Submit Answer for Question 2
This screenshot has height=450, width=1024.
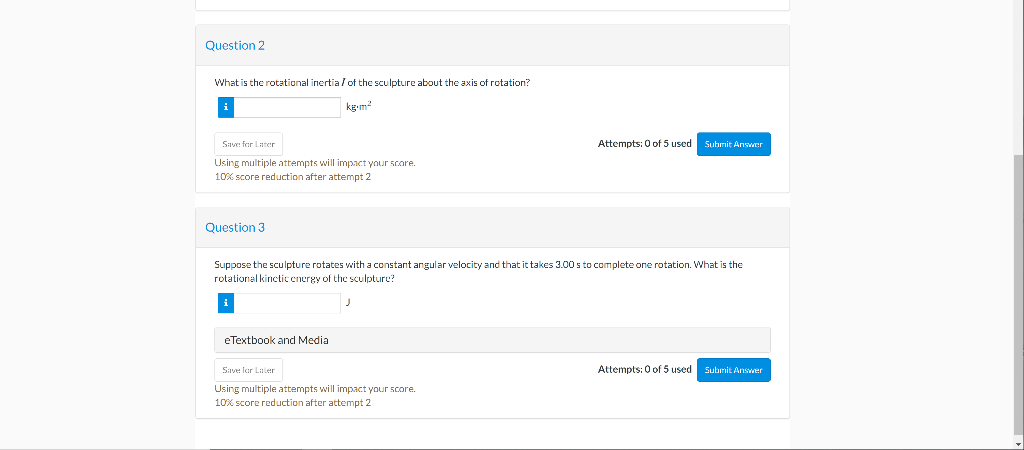pyautogui.click(x=733, y=144)
